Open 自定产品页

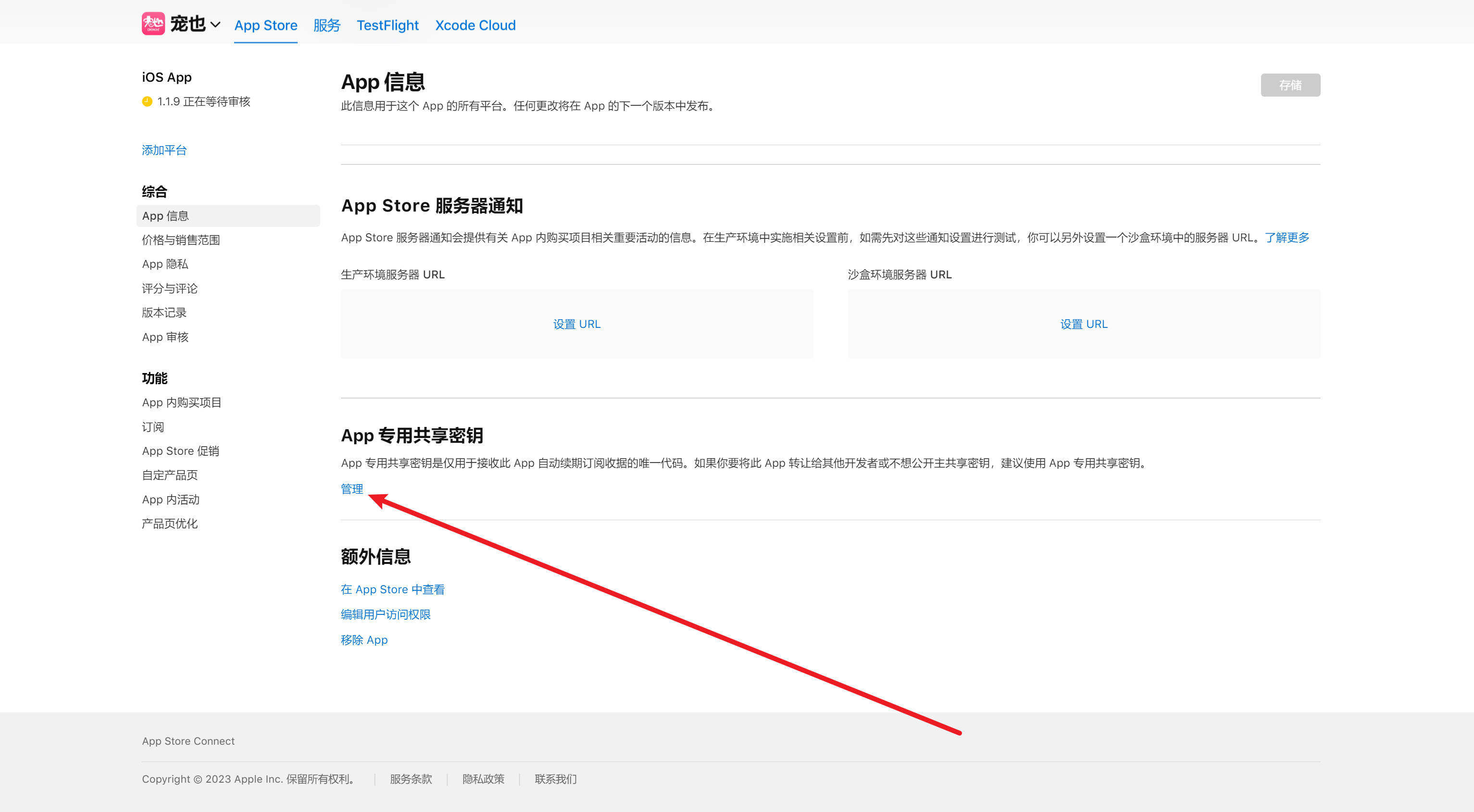[x=169, y=475]
